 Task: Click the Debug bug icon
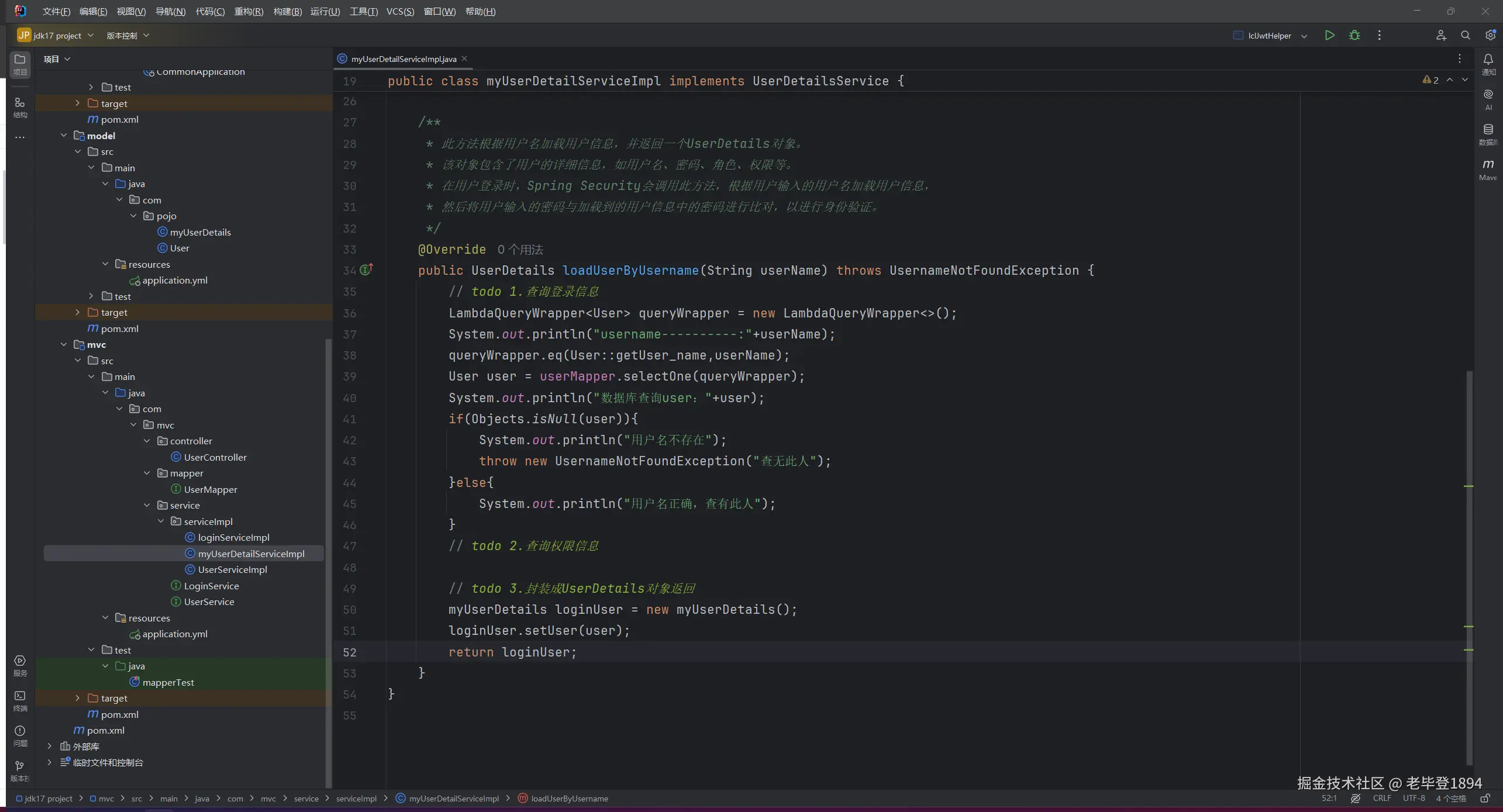tap(1354, 35)
